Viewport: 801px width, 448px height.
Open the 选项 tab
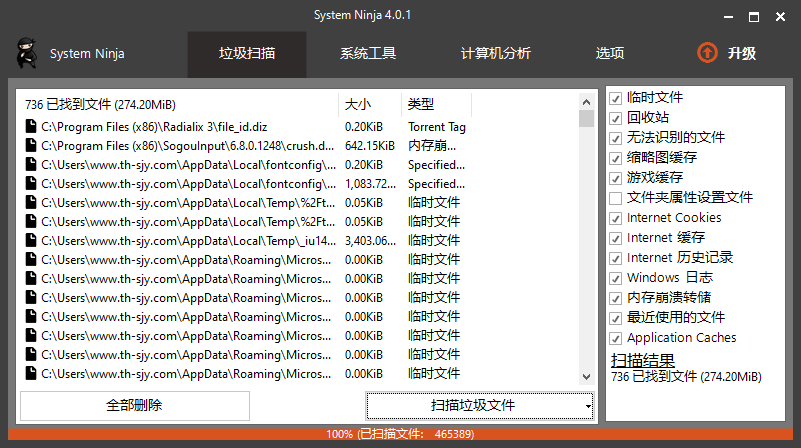pyautogui.click(x=610, y=54)
